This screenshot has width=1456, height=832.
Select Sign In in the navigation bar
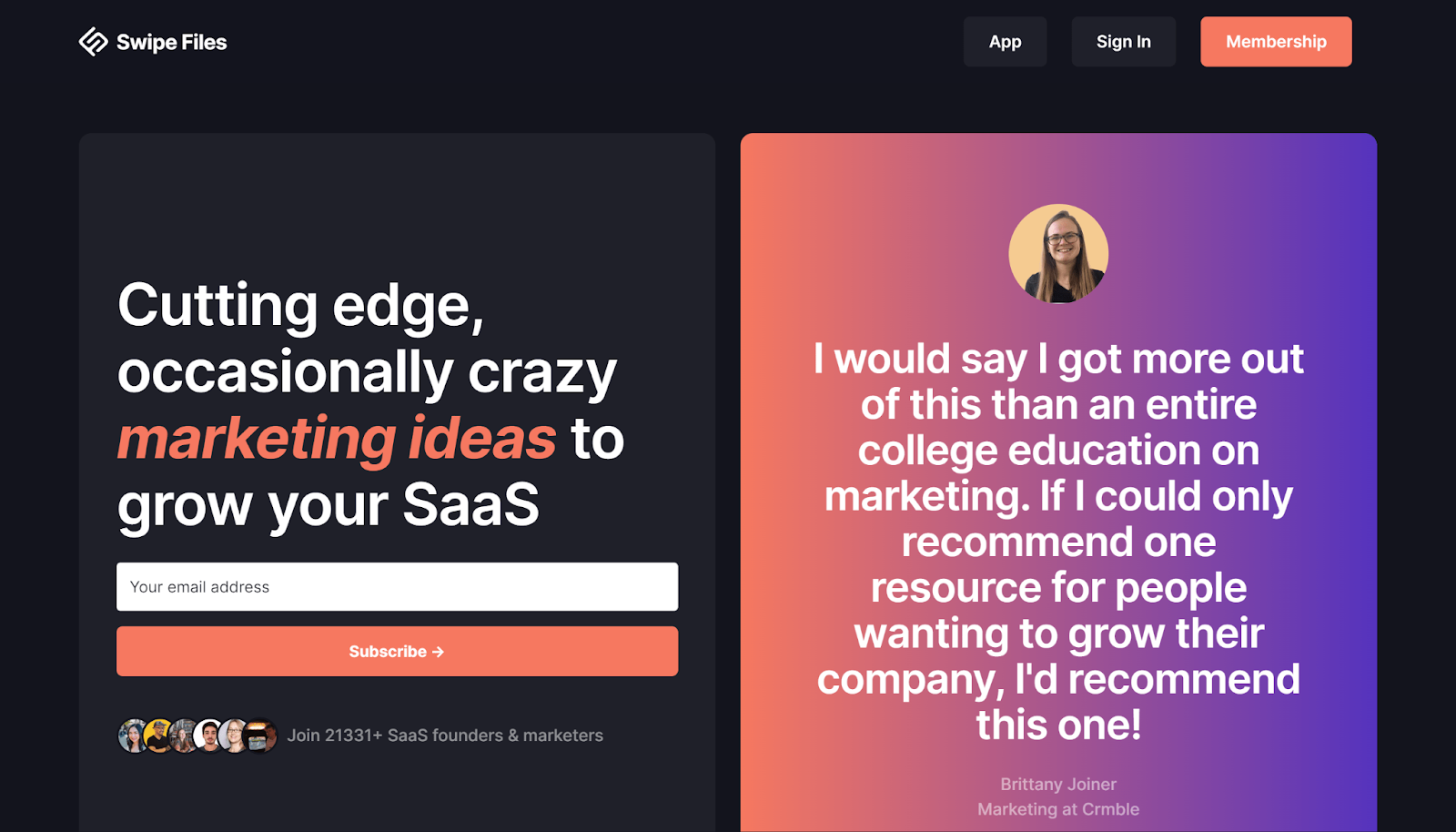click(x=1123, y=41)
